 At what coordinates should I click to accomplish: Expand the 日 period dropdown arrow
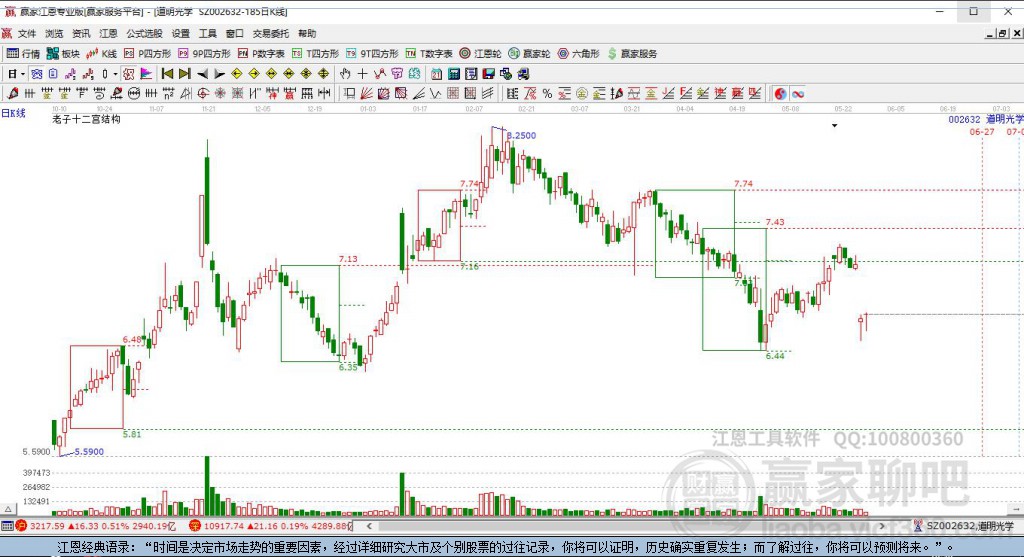point(23,74)
